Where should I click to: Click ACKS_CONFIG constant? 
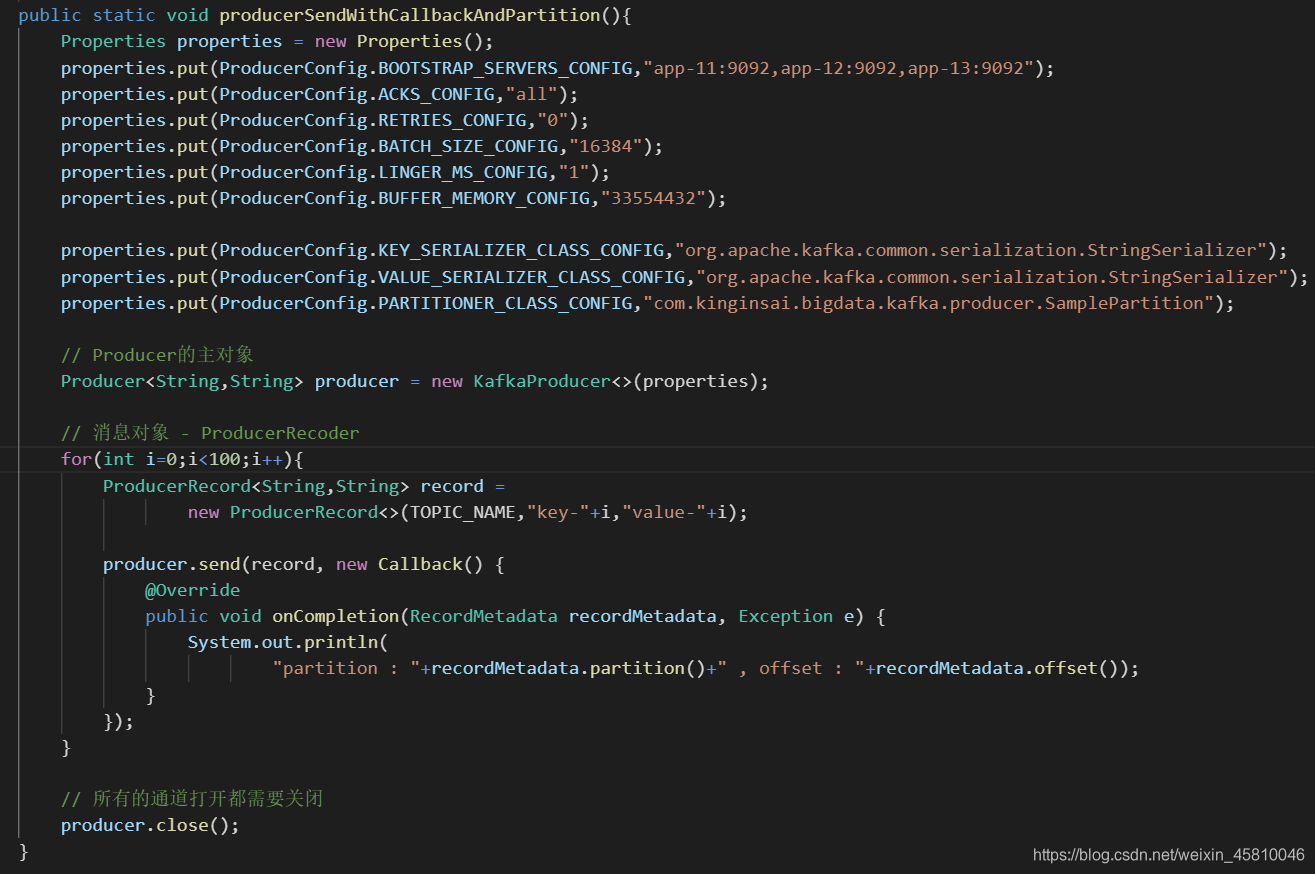coord(436,94)
